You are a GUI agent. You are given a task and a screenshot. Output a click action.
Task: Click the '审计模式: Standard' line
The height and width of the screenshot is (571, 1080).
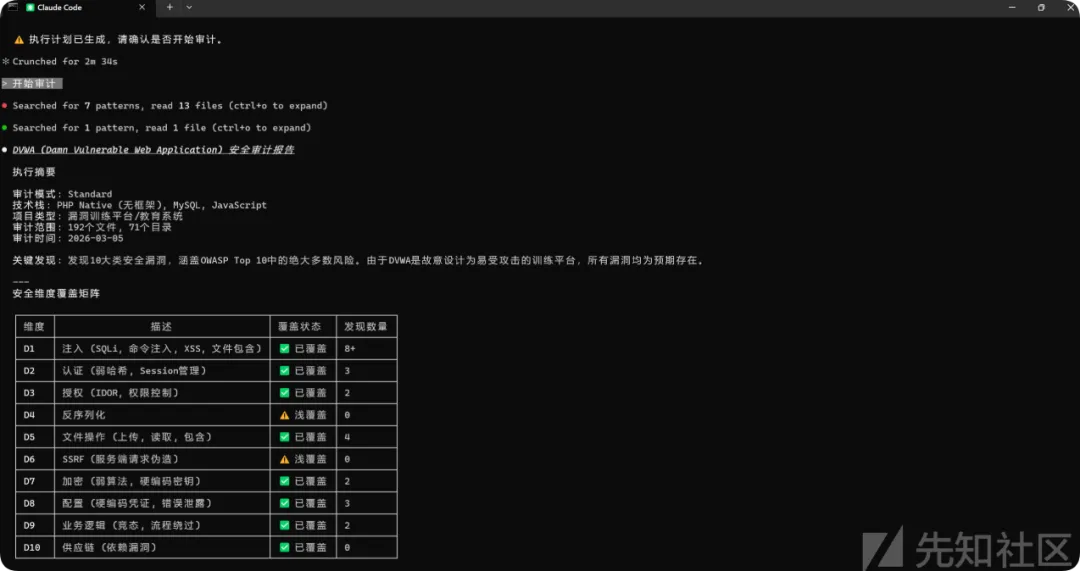point(62,194)
